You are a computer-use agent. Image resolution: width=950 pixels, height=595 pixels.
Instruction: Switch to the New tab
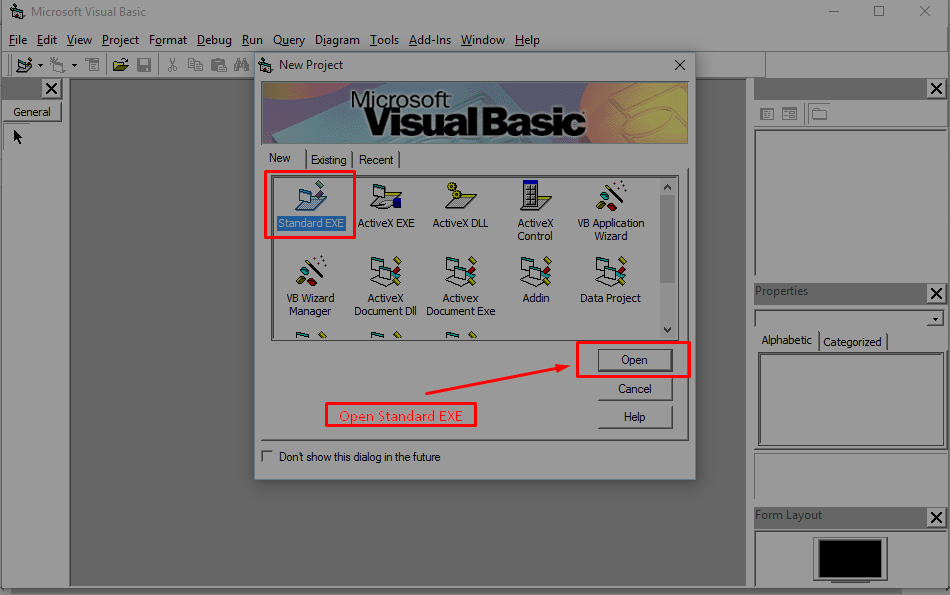(280, 158)
